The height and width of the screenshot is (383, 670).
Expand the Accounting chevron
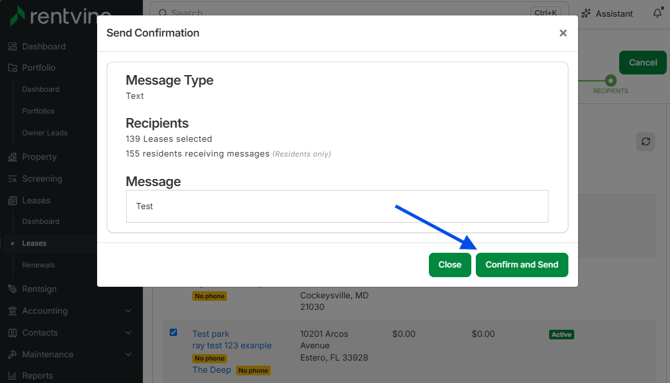click(x=128, y=311)
